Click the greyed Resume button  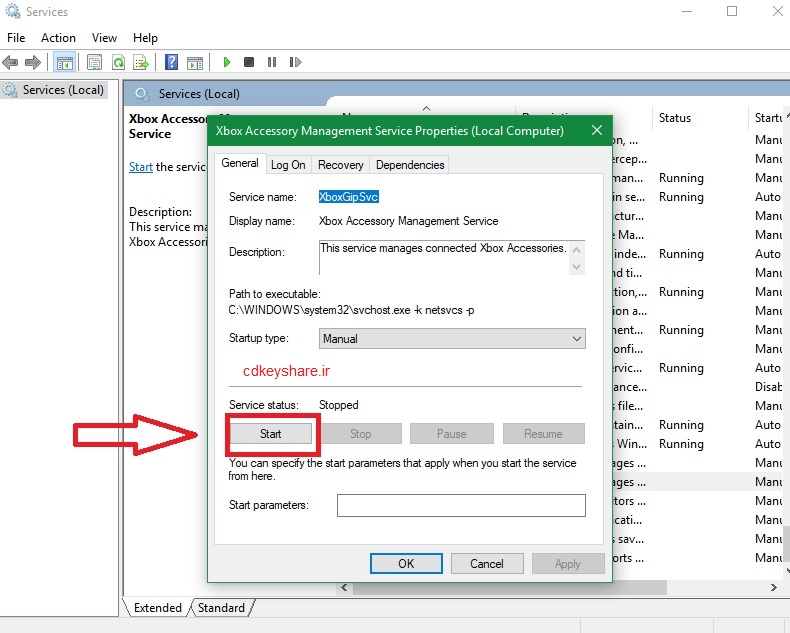pos(543,434)
